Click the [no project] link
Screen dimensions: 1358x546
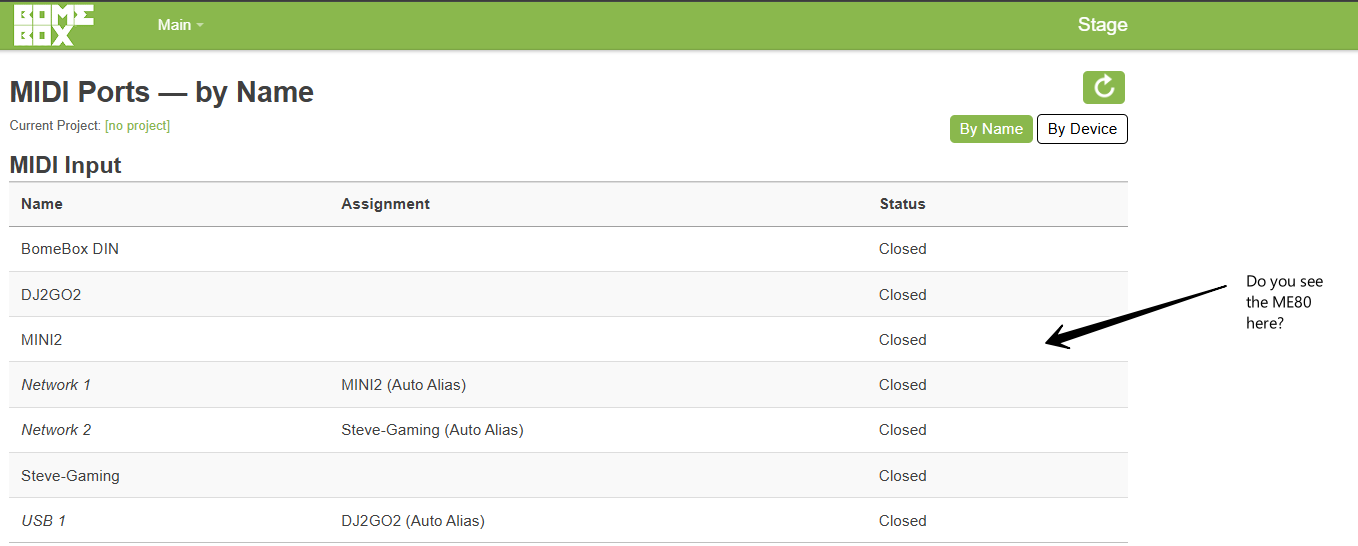coord(137,126)
